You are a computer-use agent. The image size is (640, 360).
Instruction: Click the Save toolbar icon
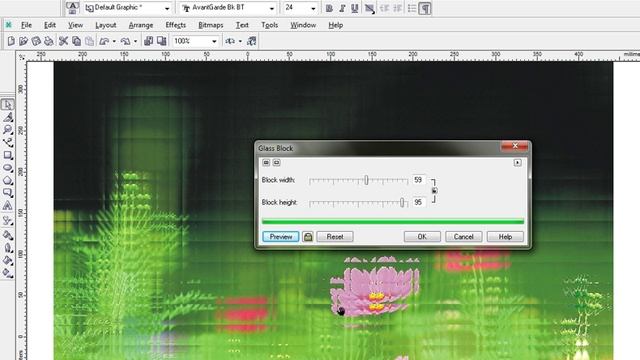36,41
